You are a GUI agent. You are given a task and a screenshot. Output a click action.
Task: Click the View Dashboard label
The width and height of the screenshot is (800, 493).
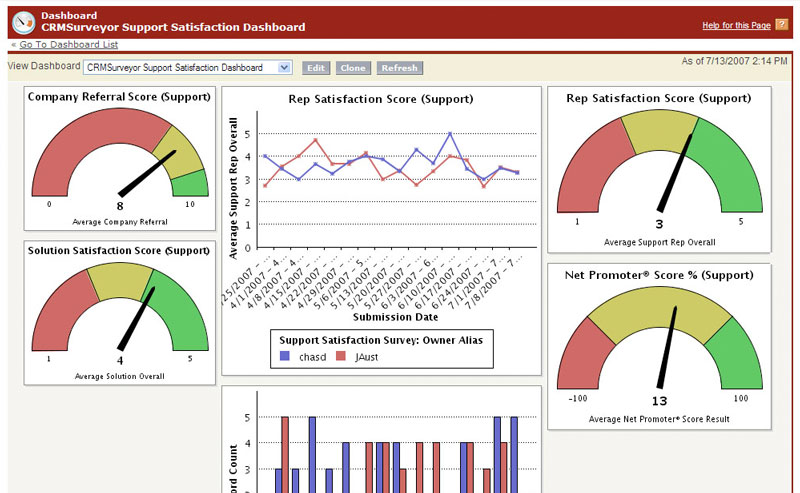coord(44,66)
